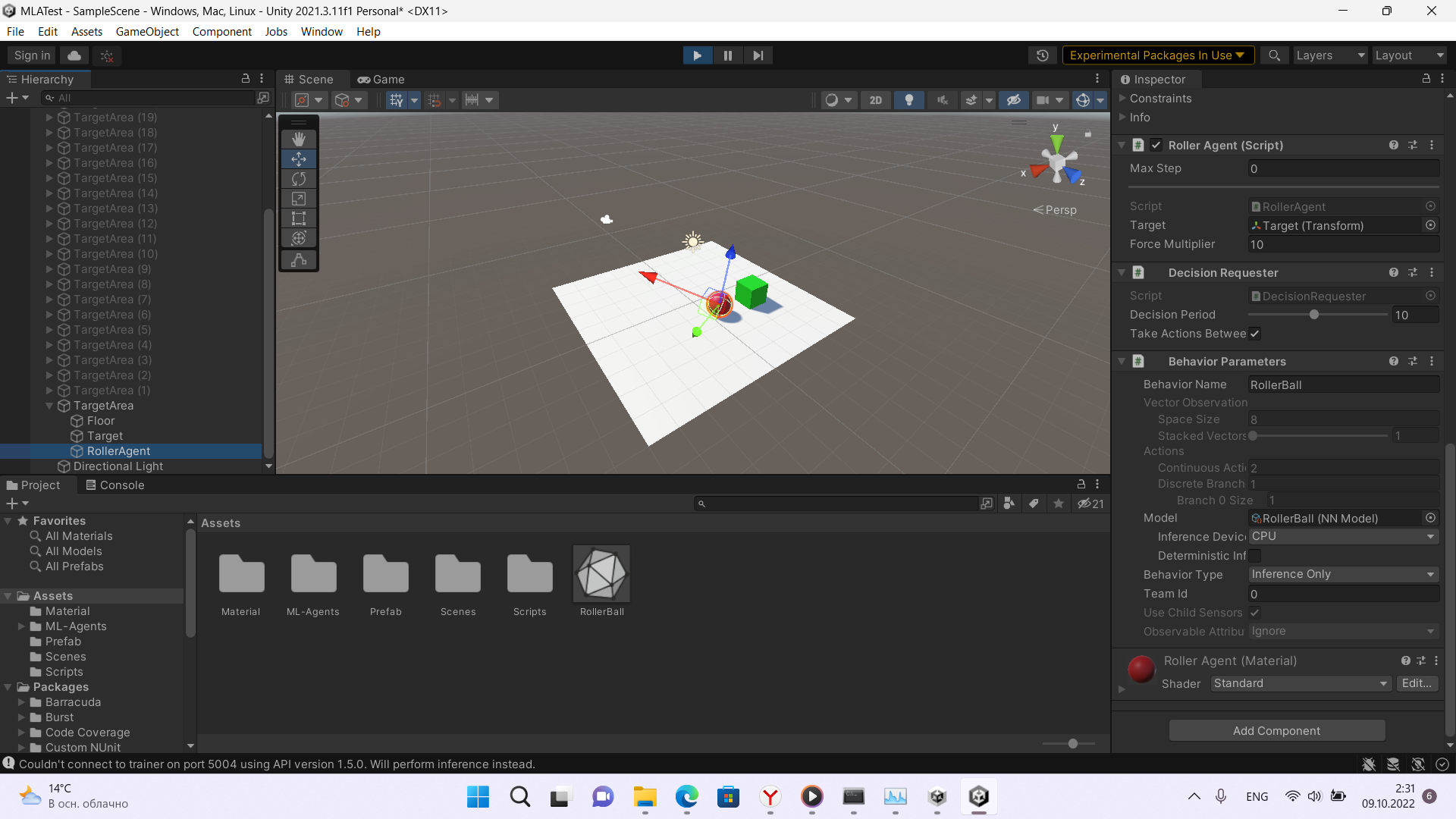
Task: Open the Layout dropdown
Action: tap(1409, 55)
